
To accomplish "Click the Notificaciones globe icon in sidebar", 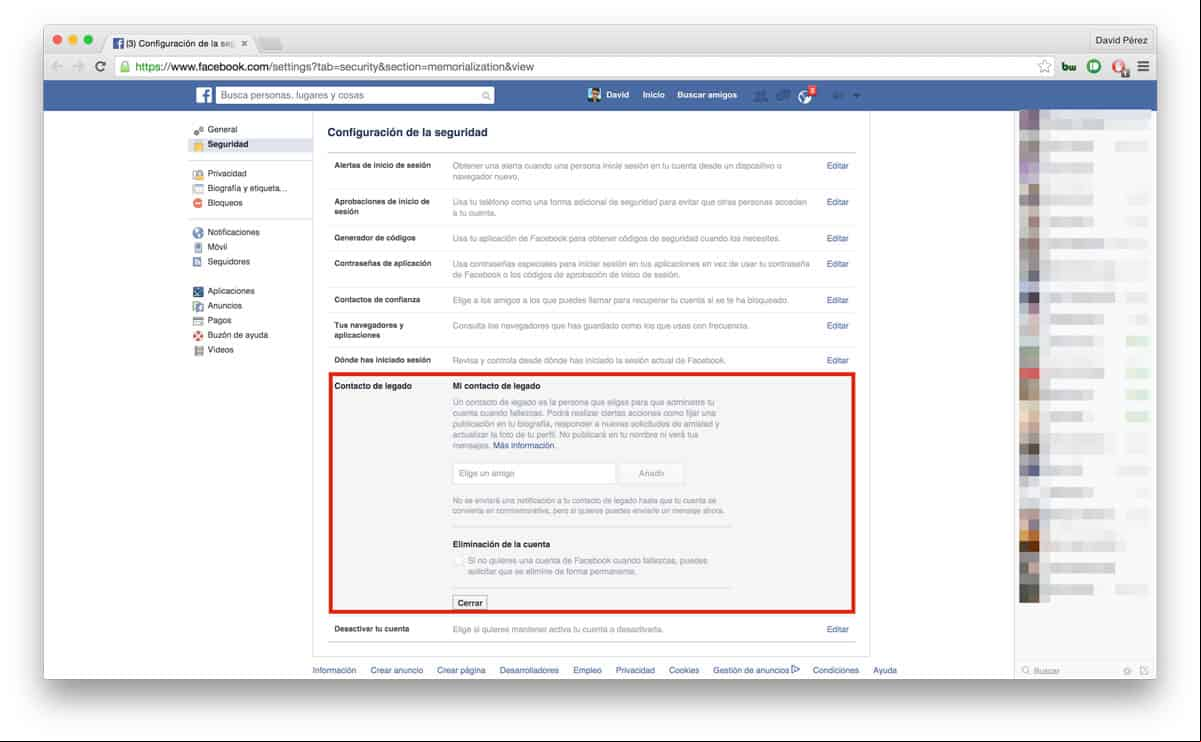I will coord(198,233).
